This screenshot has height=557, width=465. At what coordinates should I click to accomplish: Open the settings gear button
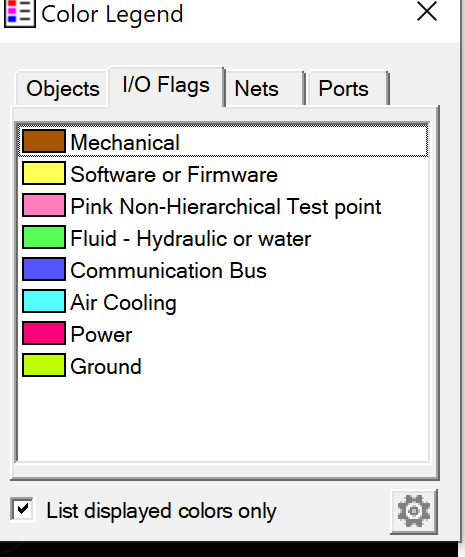tap(414, 511)
